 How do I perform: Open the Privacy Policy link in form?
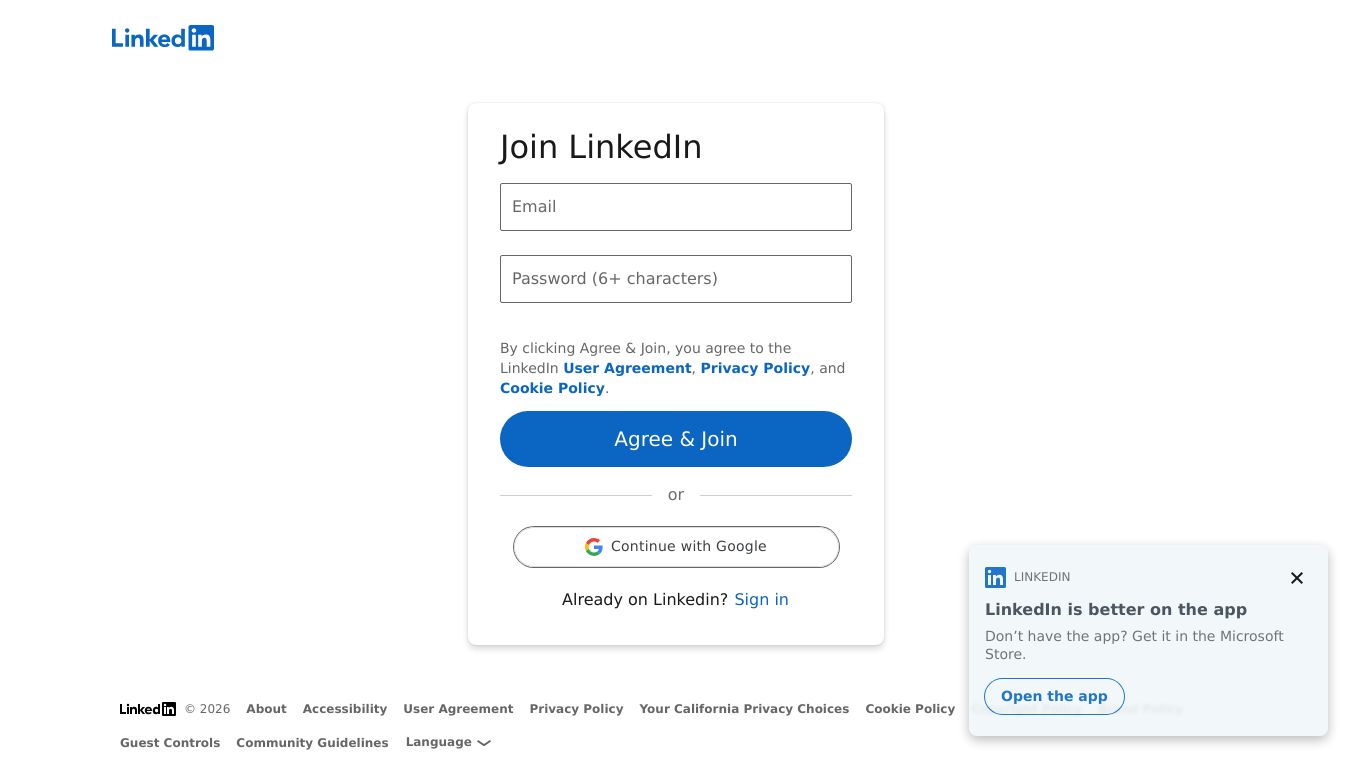point(755,368)
